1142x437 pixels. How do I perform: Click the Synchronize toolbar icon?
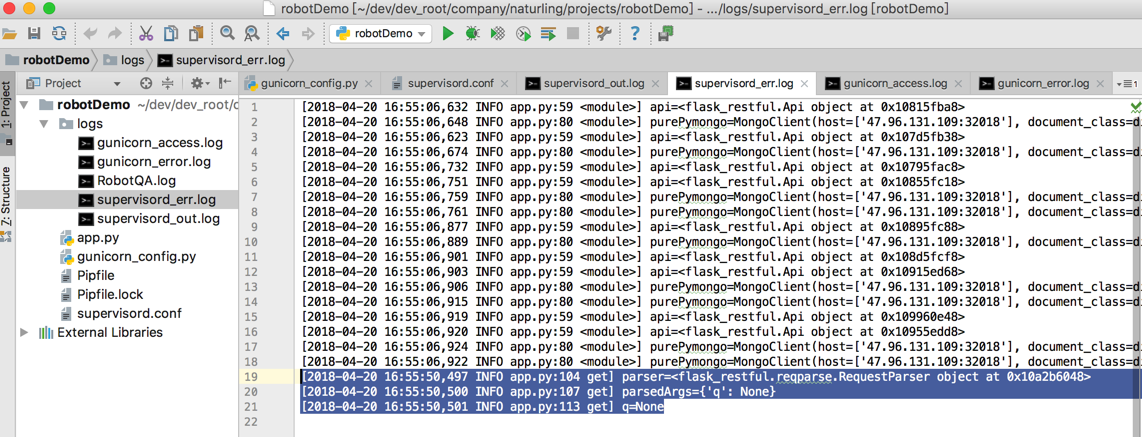coord(58,34)
